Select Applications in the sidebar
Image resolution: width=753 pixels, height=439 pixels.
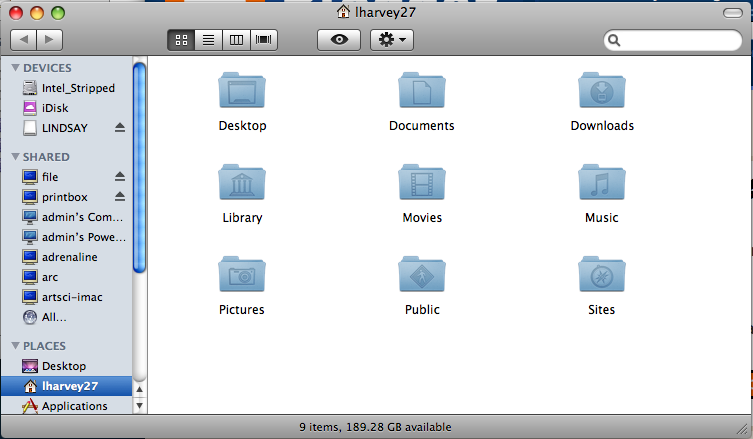(x=74, y=406)
